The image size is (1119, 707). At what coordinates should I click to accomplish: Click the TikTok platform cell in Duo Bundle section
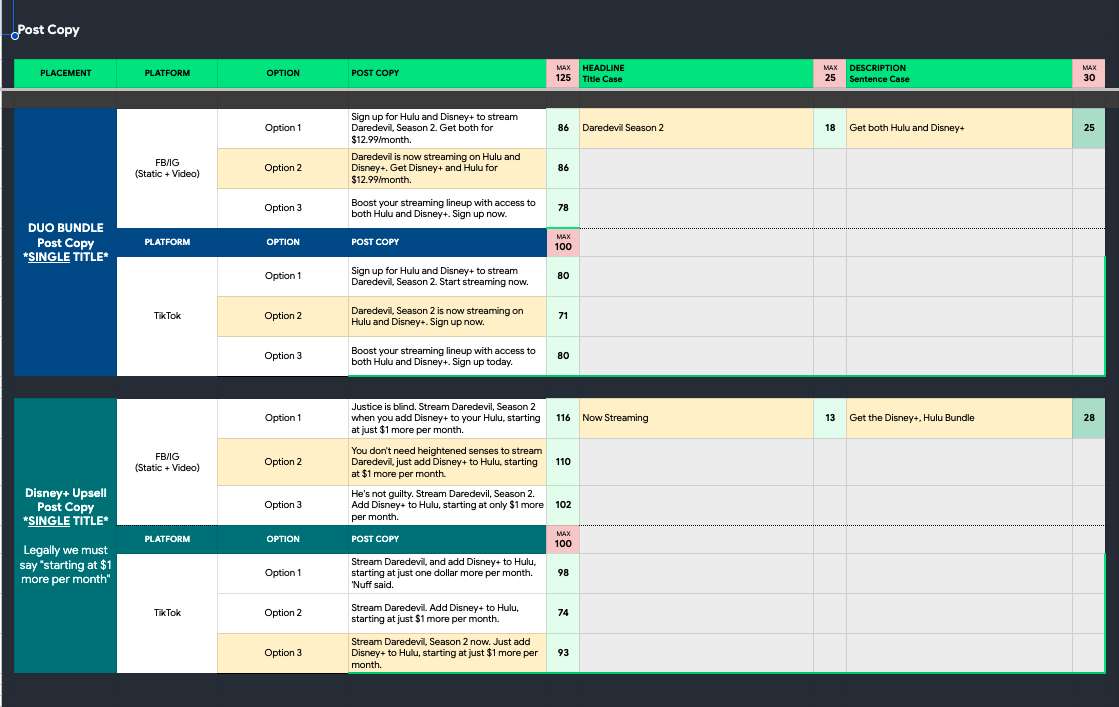click(x=167, y=316)
